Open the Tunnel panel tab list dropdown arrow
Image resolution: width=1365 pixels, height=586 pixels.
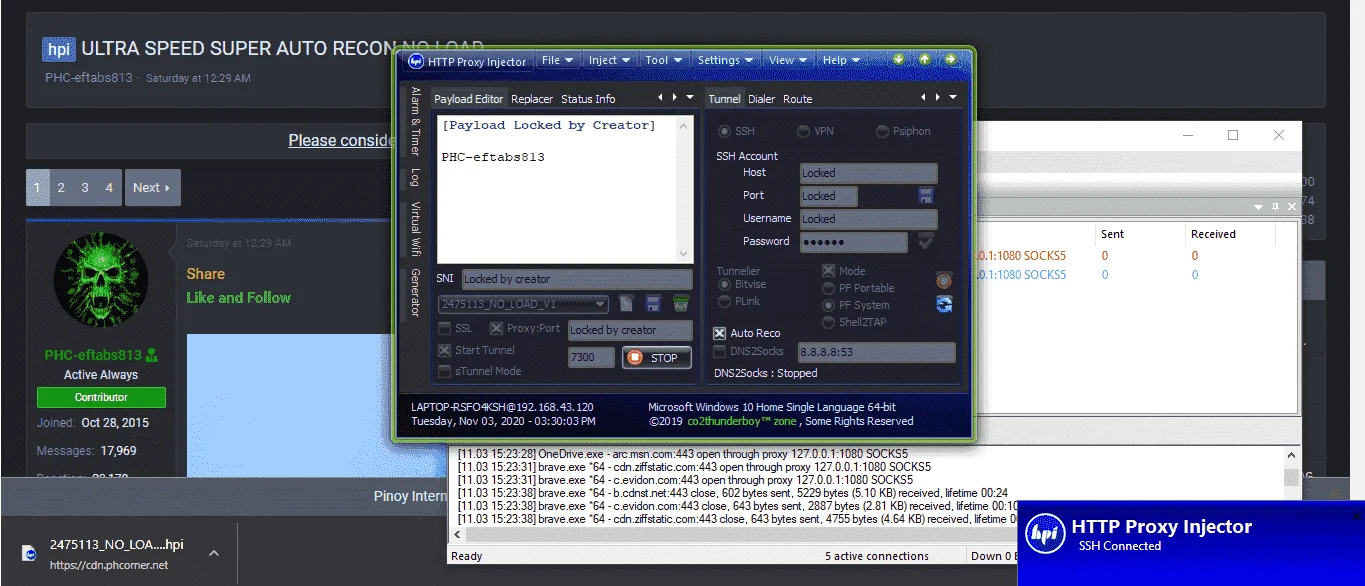pos(953,97)
